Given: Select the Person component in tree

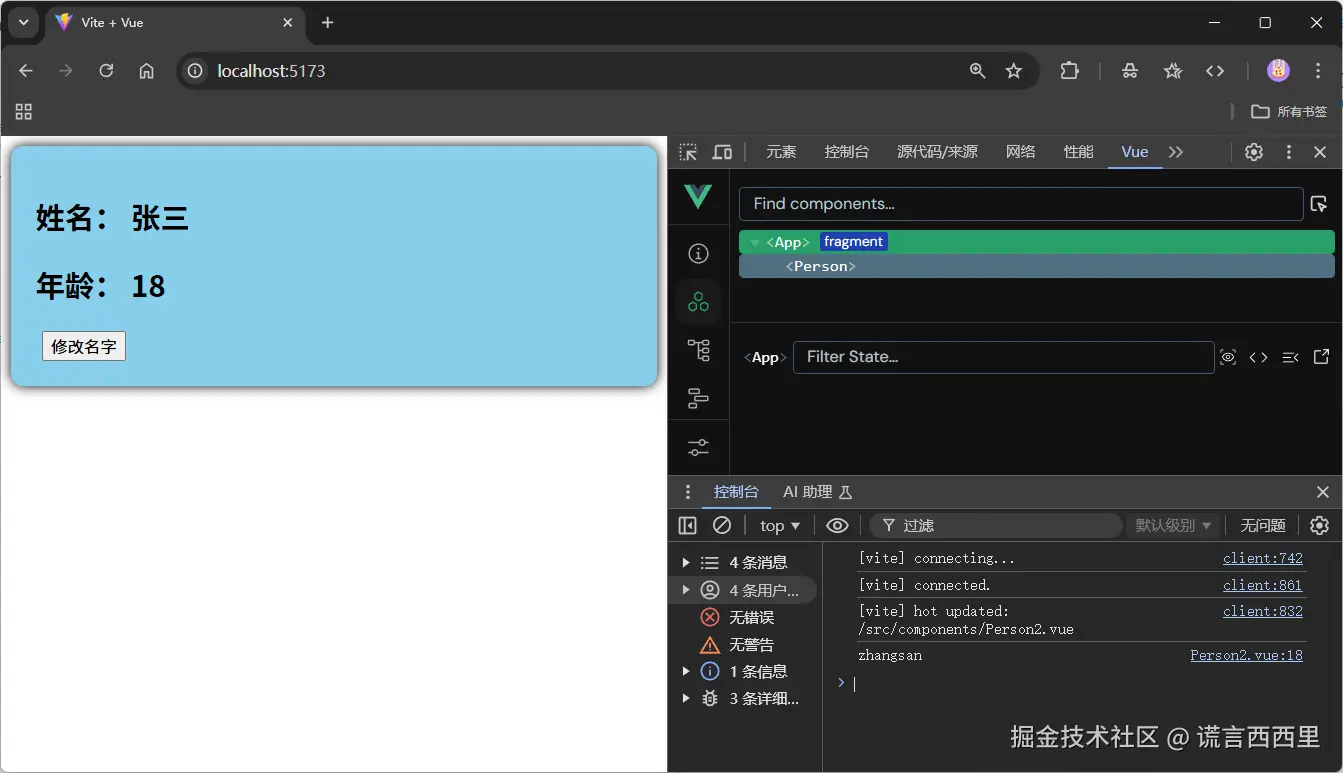Looking at the screenshot, I should (x=1037, y=266).
